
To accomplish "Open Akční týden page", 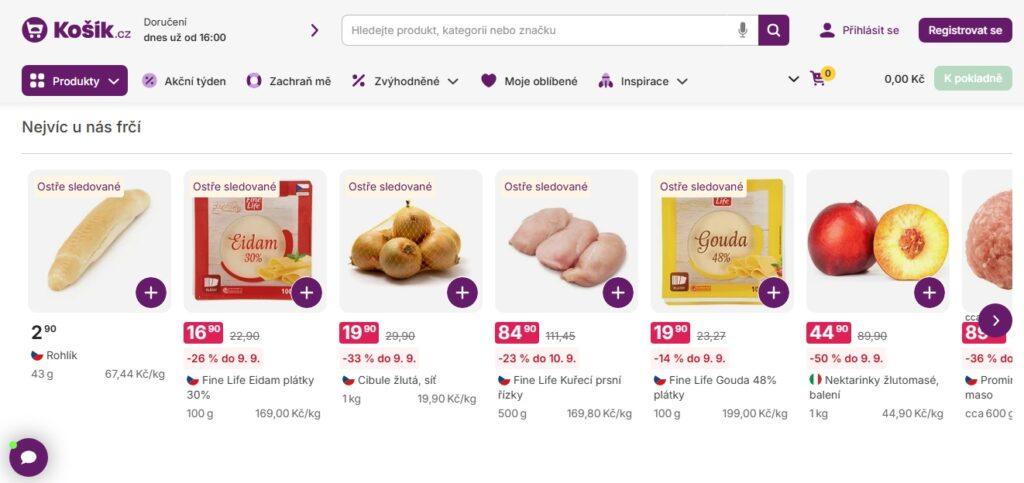I will [184, 81].
